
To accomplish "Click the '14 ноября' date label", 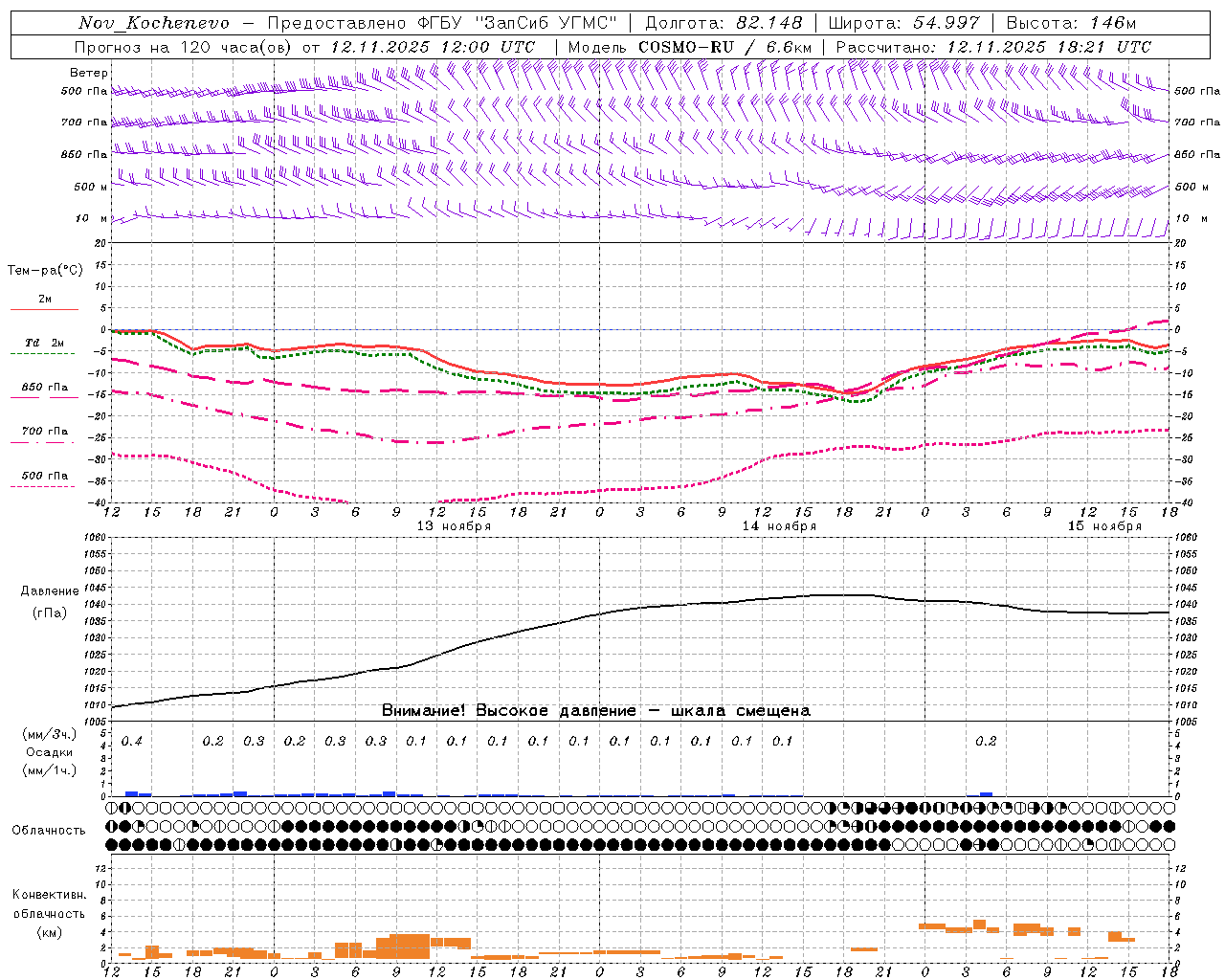I will click(779, 526).
